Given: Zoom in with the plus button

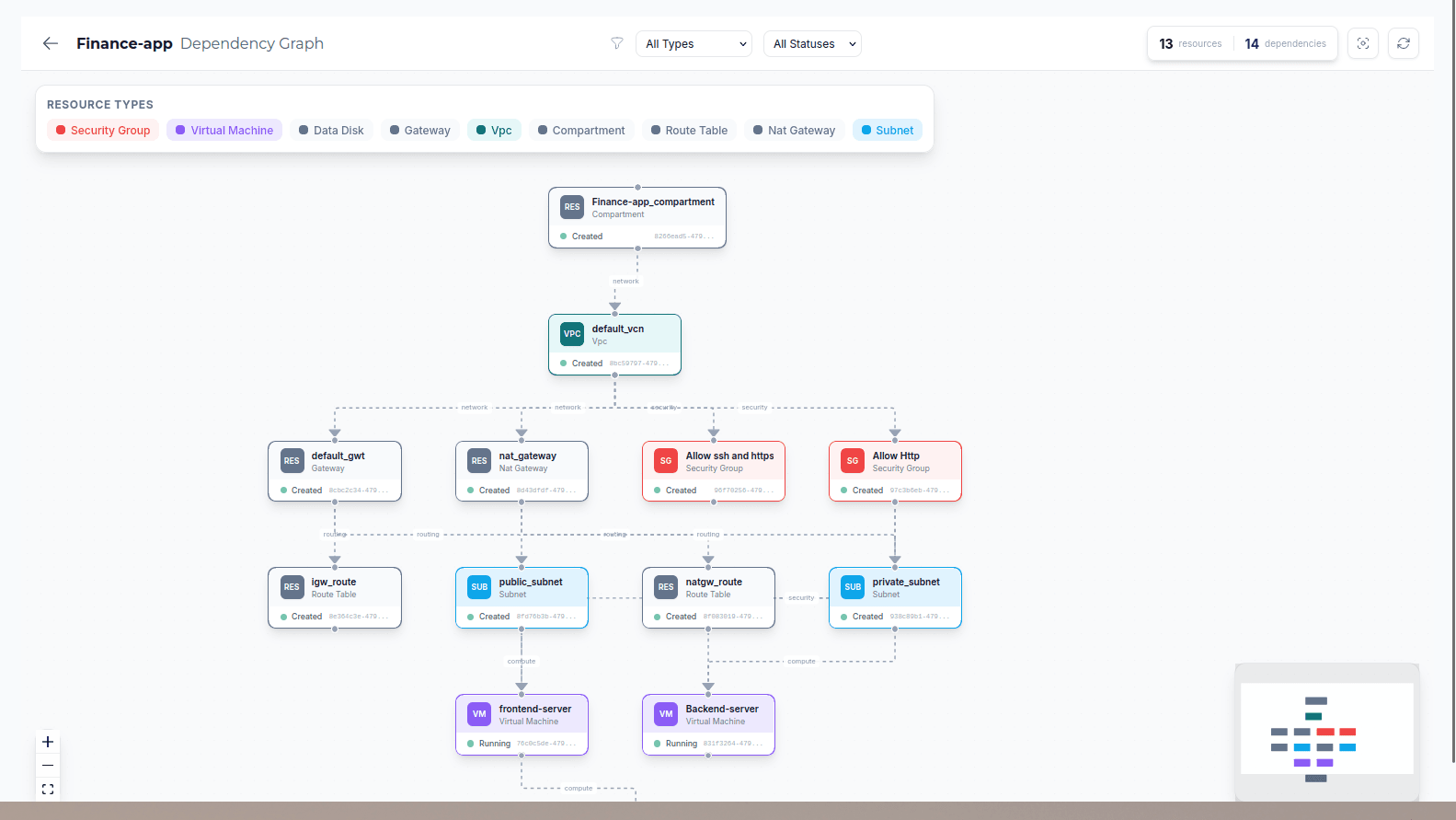Looking at the screenshot, I should (48, 742).
